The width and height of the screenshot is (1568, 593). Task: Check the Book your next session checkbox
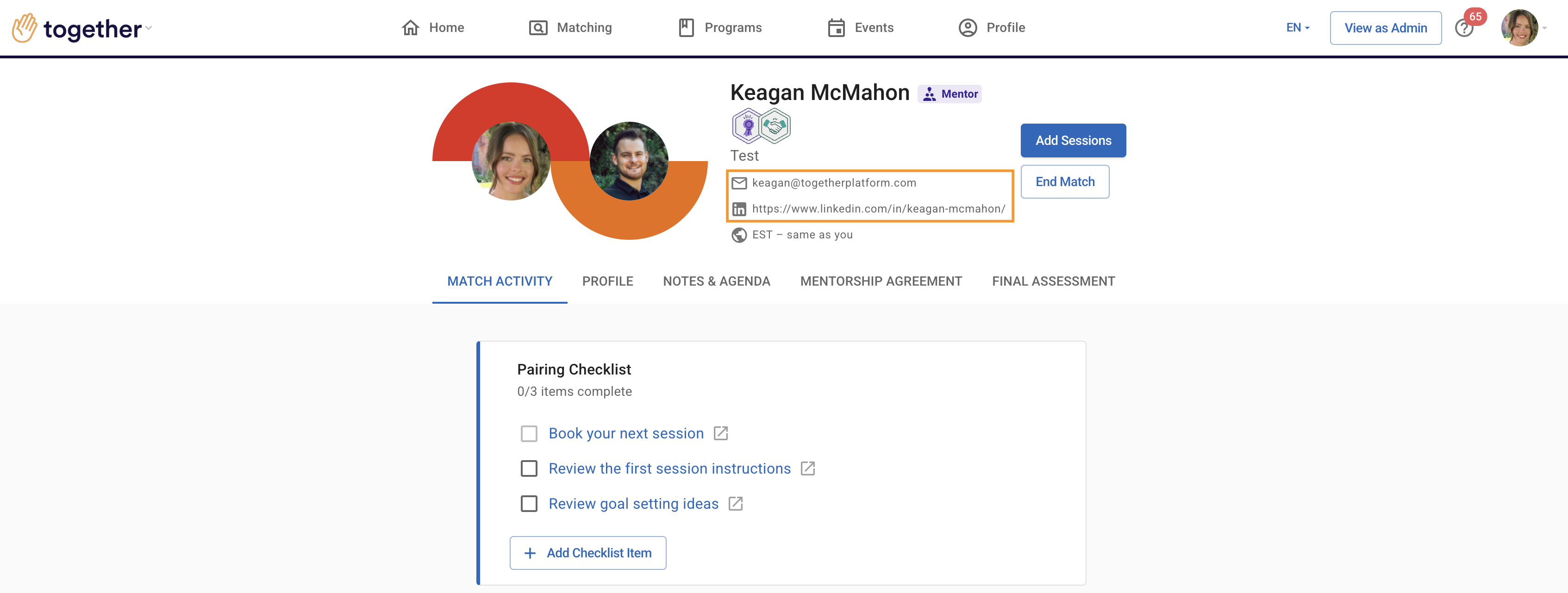(x=529, y=433)
